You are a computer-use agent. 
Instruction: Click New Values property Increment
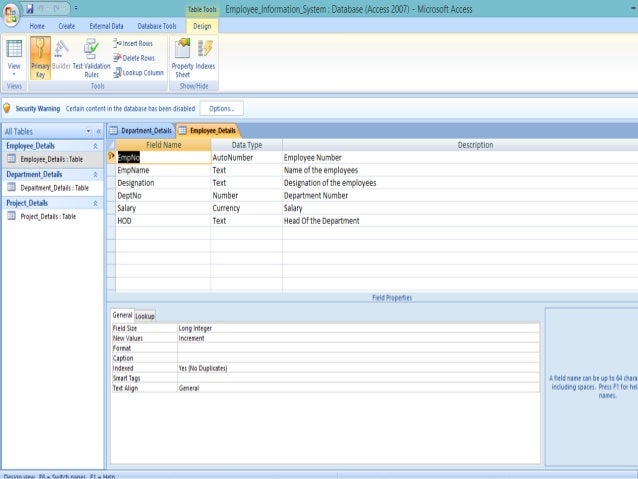(x=358, y=338)
